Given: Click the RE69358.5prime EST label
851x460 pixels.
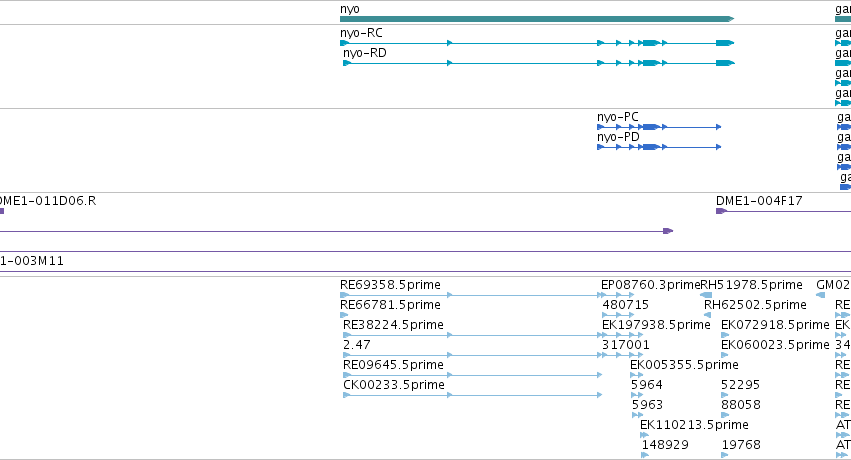Looking at the screenshot, I should [x=390, y=285].
